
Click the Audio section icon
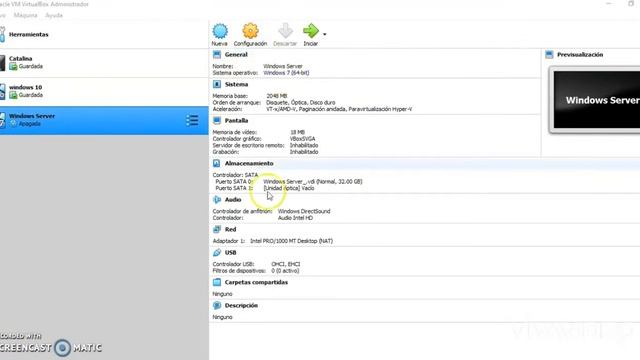217,200
